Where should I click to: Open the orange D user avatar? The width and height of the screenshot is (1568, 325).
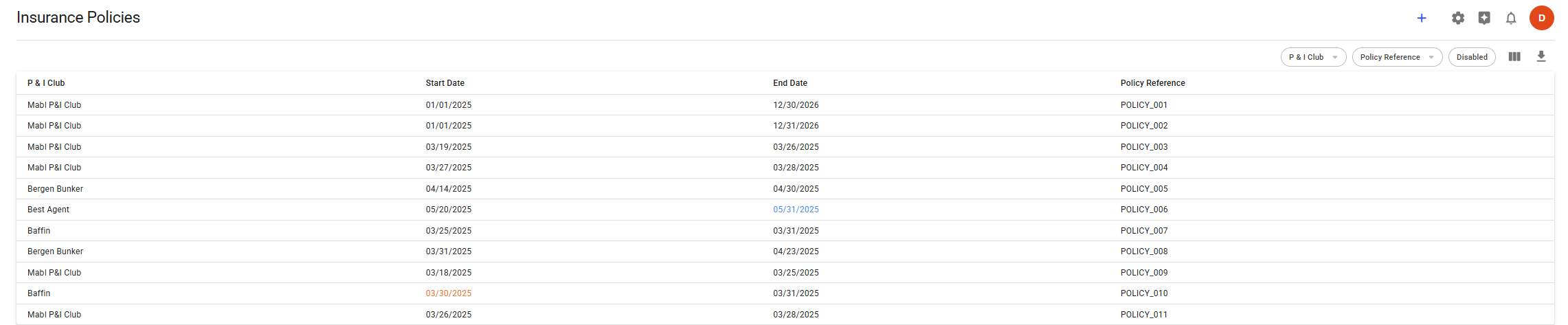pyautogui.click(x=1542, y=18)
